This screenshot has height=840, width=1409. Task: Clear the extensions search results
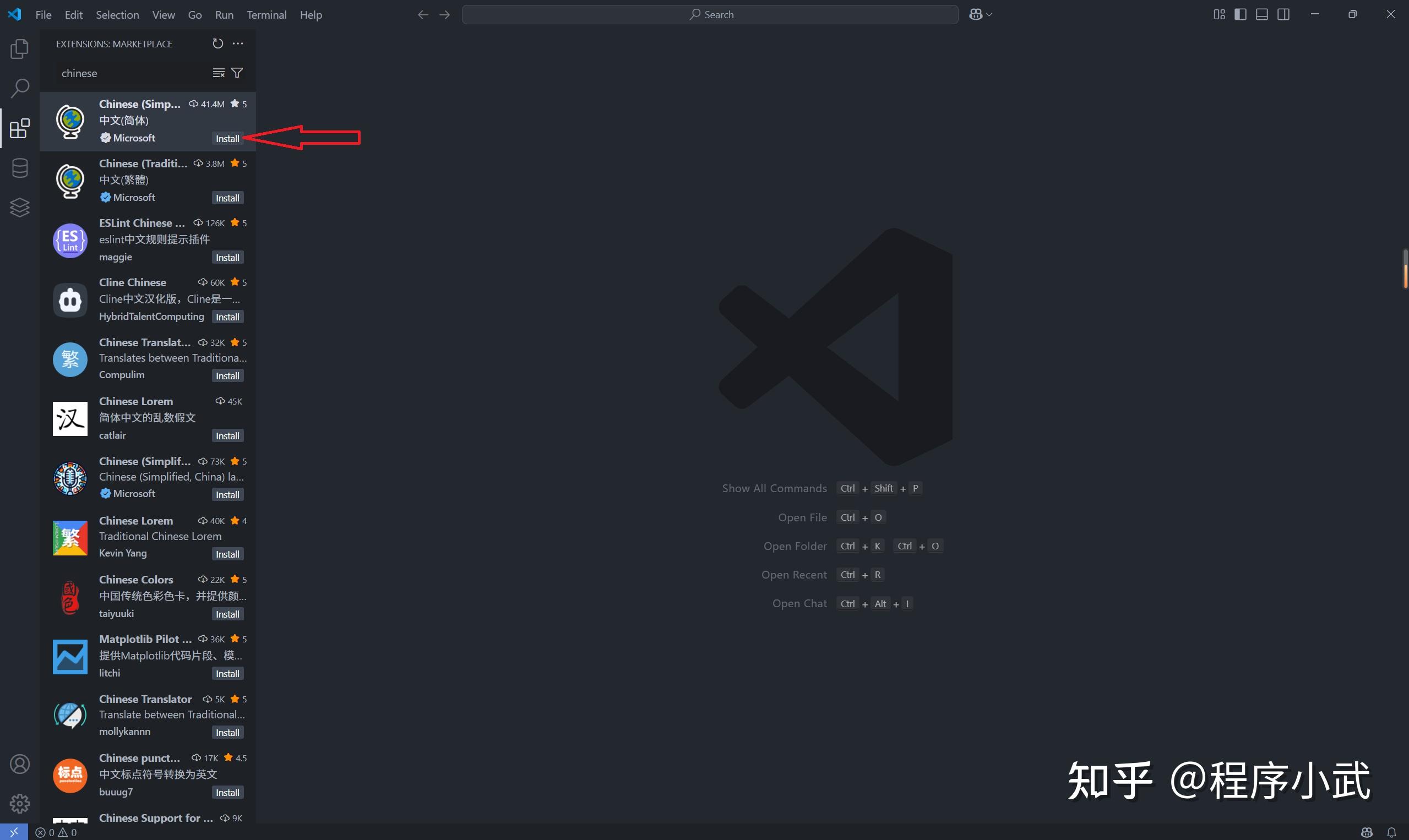219,73
